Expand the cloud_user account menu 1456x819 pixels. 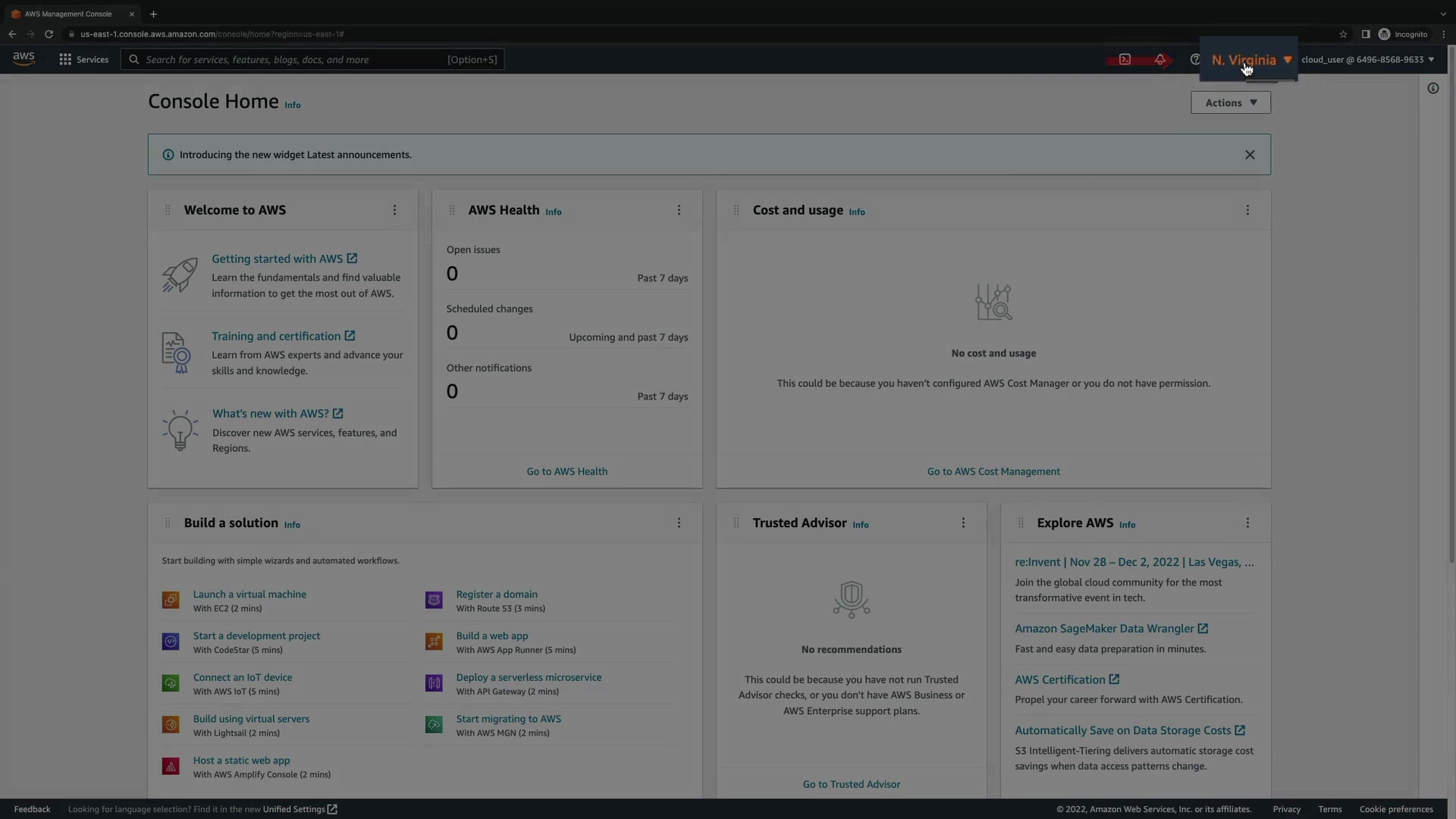[1367, 59]
